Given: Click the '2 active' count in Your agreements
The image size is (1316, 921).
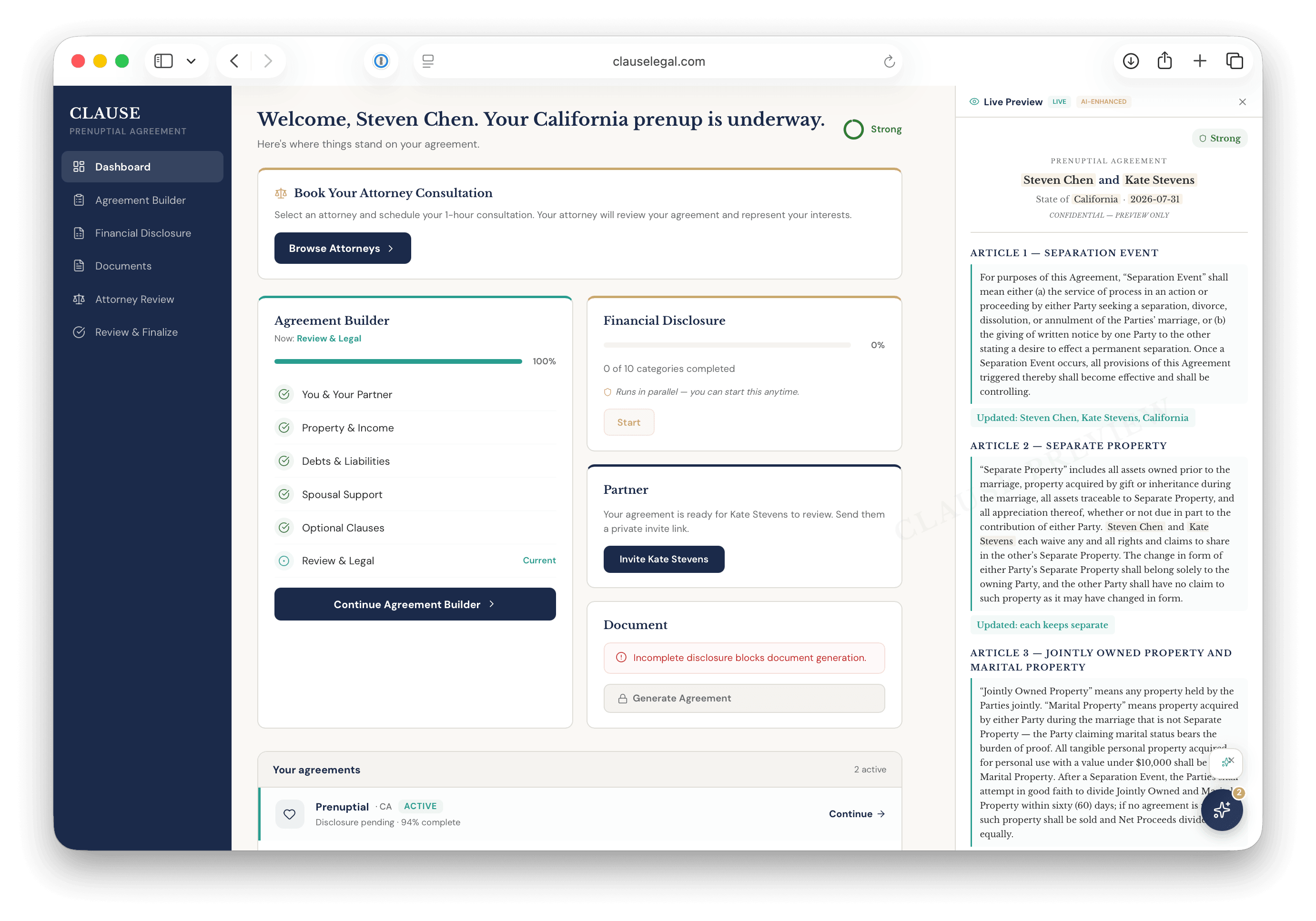Looking at the screenshot, I should (870, 769).
